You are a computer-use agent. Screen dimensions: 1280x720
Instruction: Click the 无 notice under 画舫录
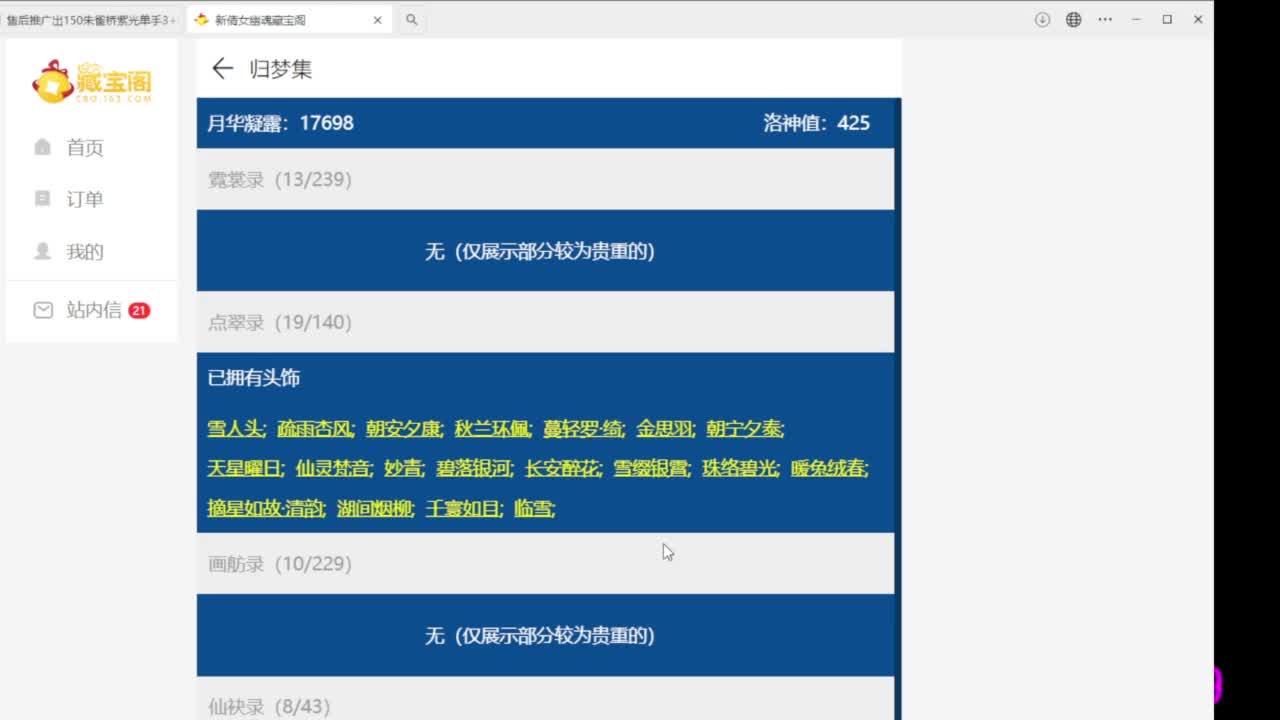(x=540, y=635)
